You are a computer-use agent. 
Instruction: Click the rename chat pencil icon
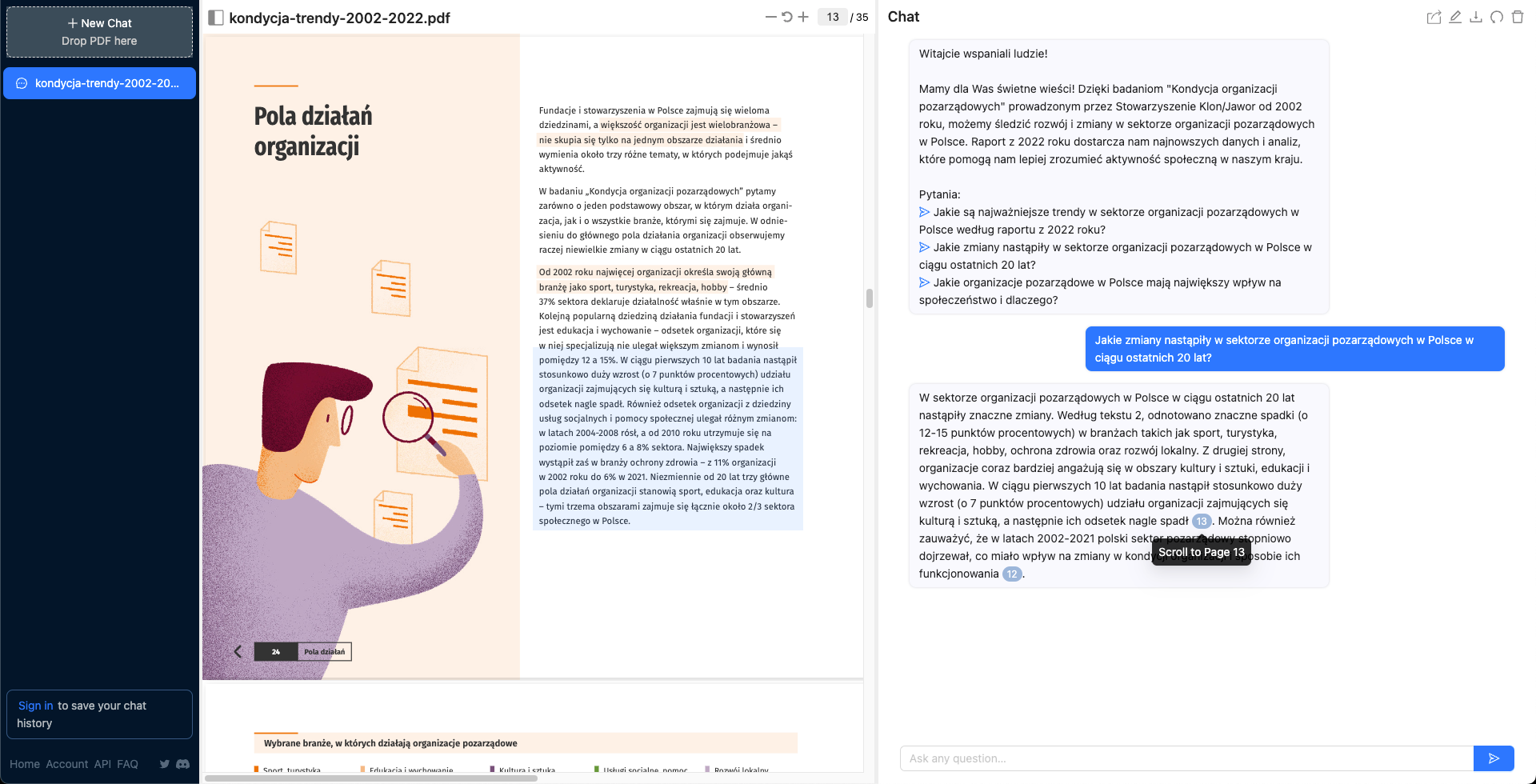[1454, 17]
